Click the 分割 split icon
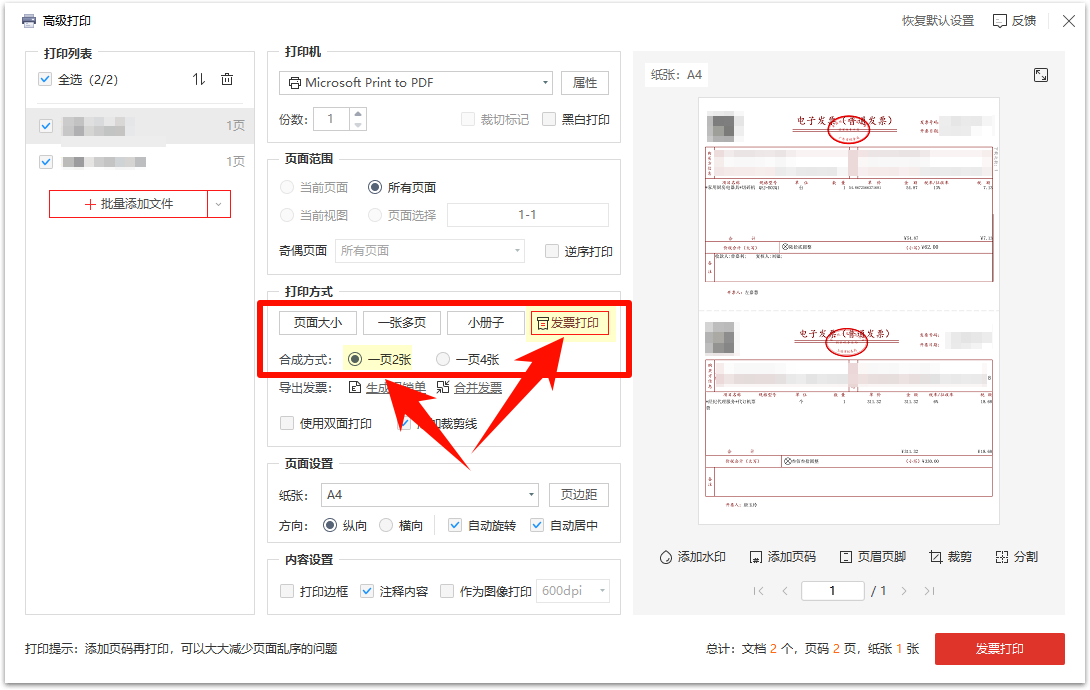The height and width of the screenshot is (690, 1090). click(x=1016, y=556)
